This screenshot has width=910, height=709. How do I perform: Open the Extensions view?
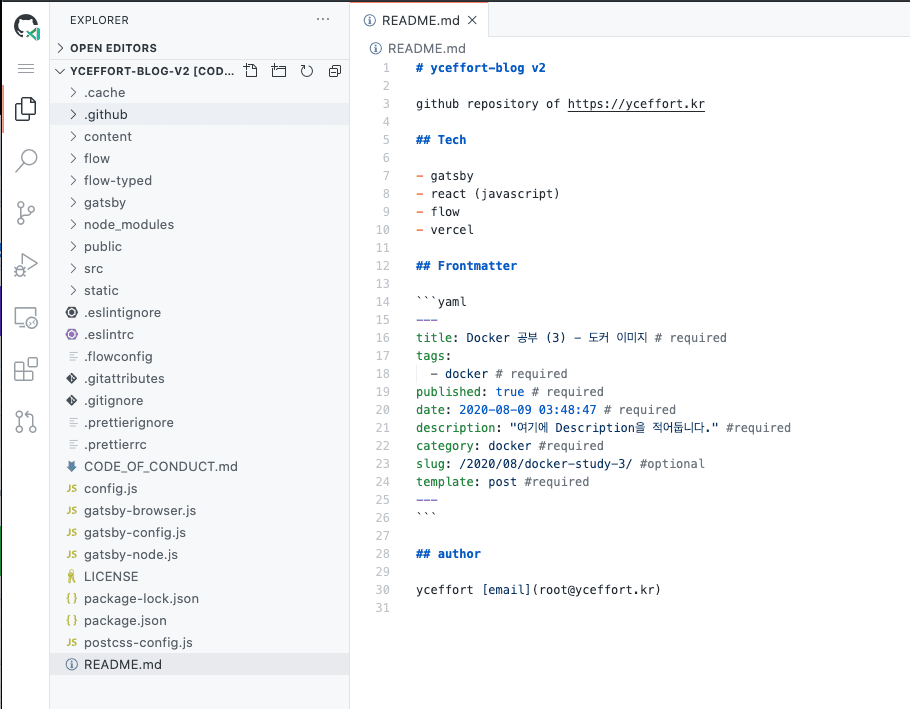(x=26, y=370)
